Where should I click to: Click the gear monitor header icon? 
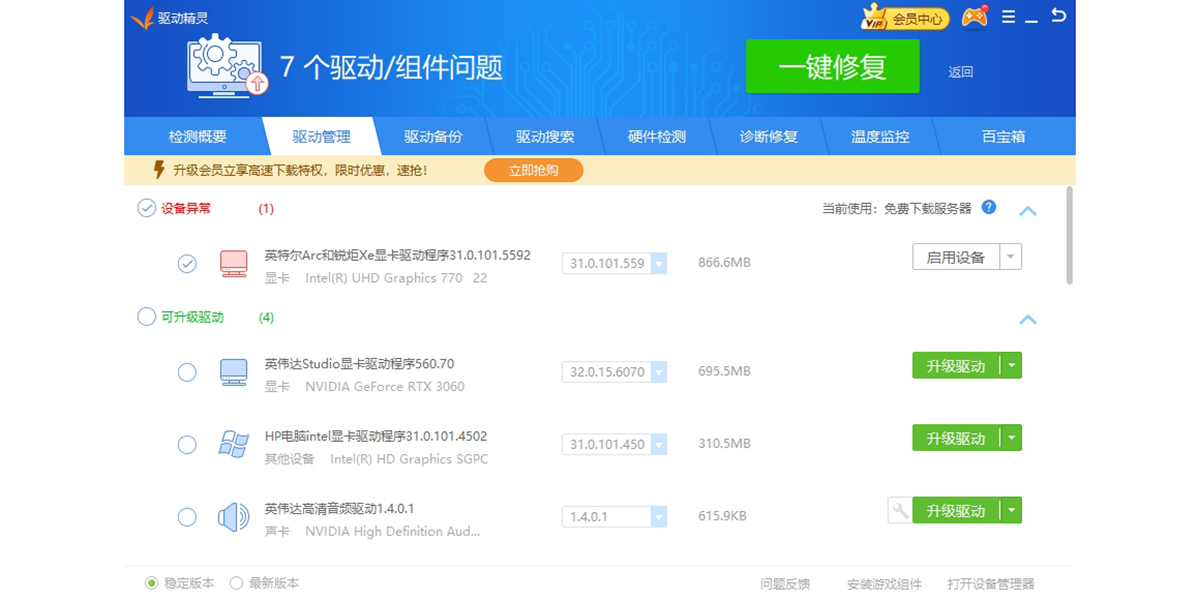coord(228,65)
